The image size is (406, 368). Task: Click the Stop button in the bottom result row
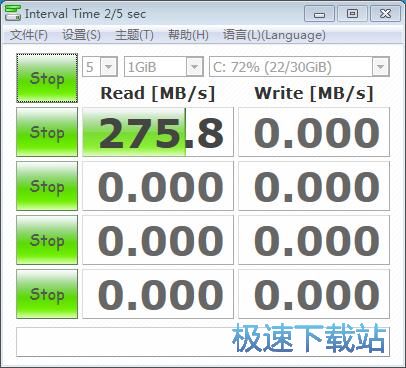(x=47, y=294)
